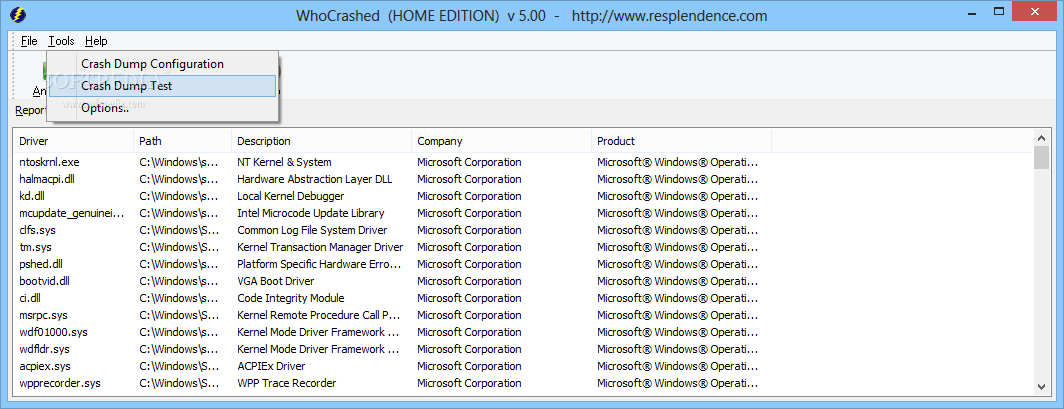The width and height of the screenshot is (1064, 409).
Task: Click 'WPP Trace Recorder' description
Action: tap(286, 383)
